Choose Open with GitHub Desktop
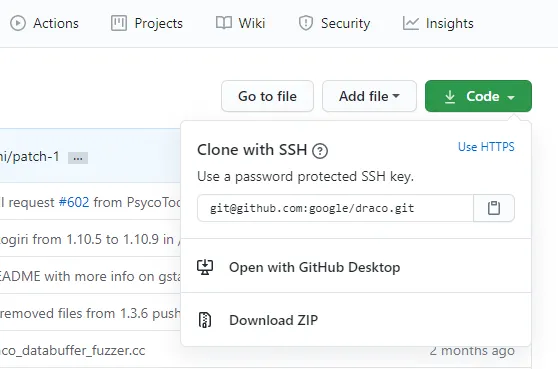558x369 pixels. pos(356,267)
